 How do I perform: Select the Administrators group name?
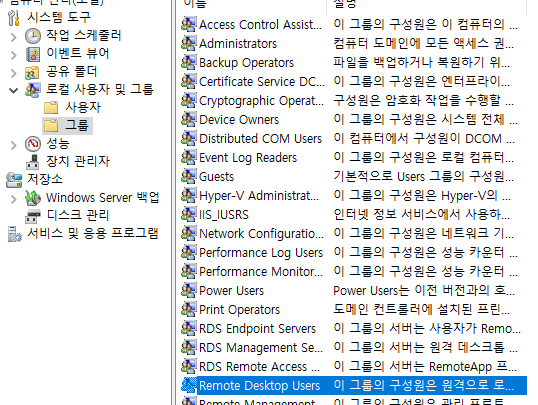238,44
